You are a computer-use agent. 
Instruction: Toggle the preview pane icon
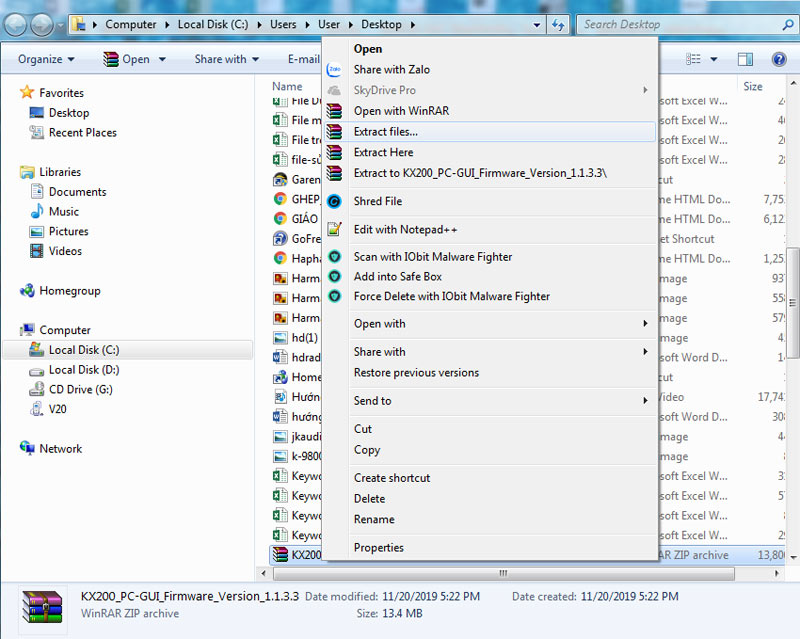point(745,60)
